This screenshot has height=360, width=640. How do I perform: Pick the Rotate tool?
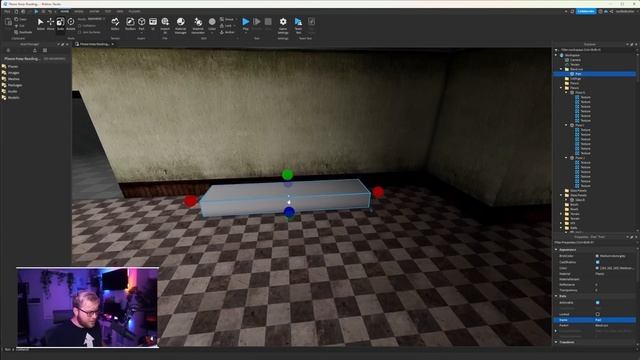pyautogui.click(x=71, y=24)
